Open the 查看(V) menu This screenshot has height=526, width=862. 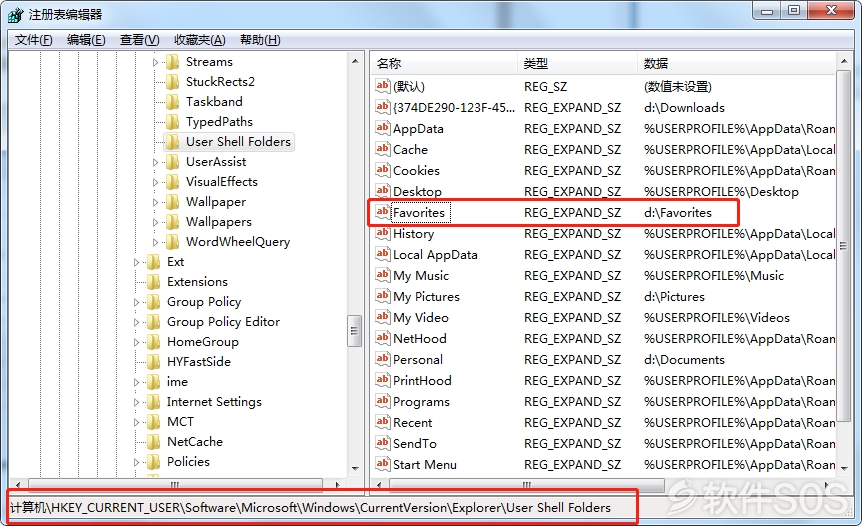coord(140,40)
